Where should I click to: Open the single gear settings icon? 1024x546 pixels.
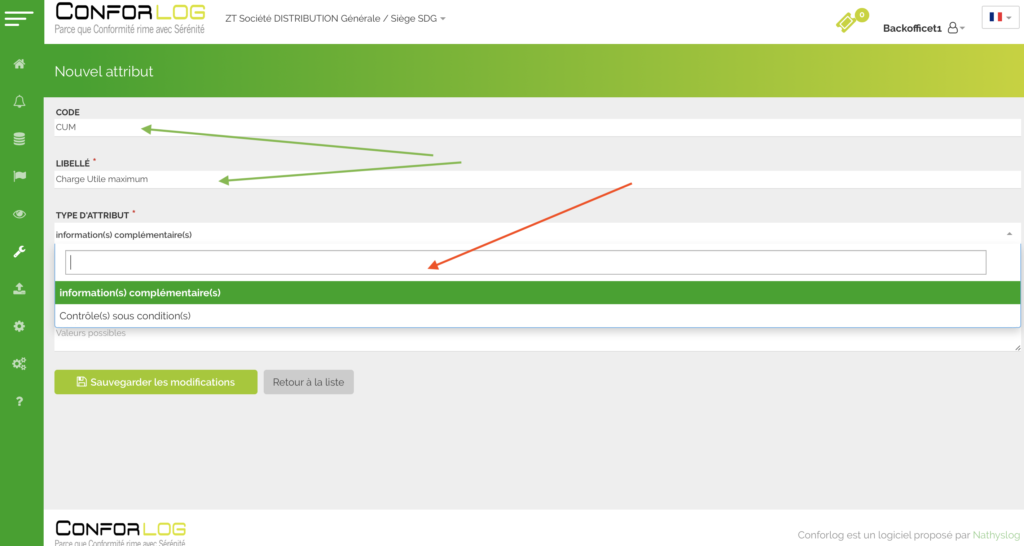click(x=19, y=326)
